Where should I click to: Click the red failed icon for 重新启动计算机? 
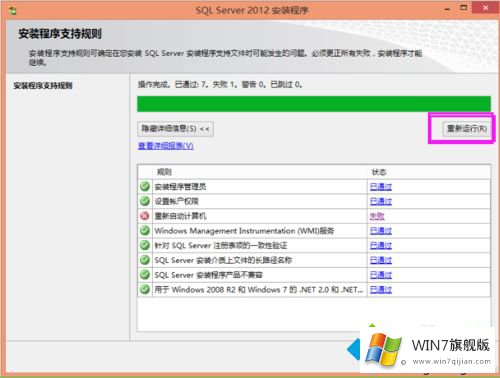(x=145, y=216)
